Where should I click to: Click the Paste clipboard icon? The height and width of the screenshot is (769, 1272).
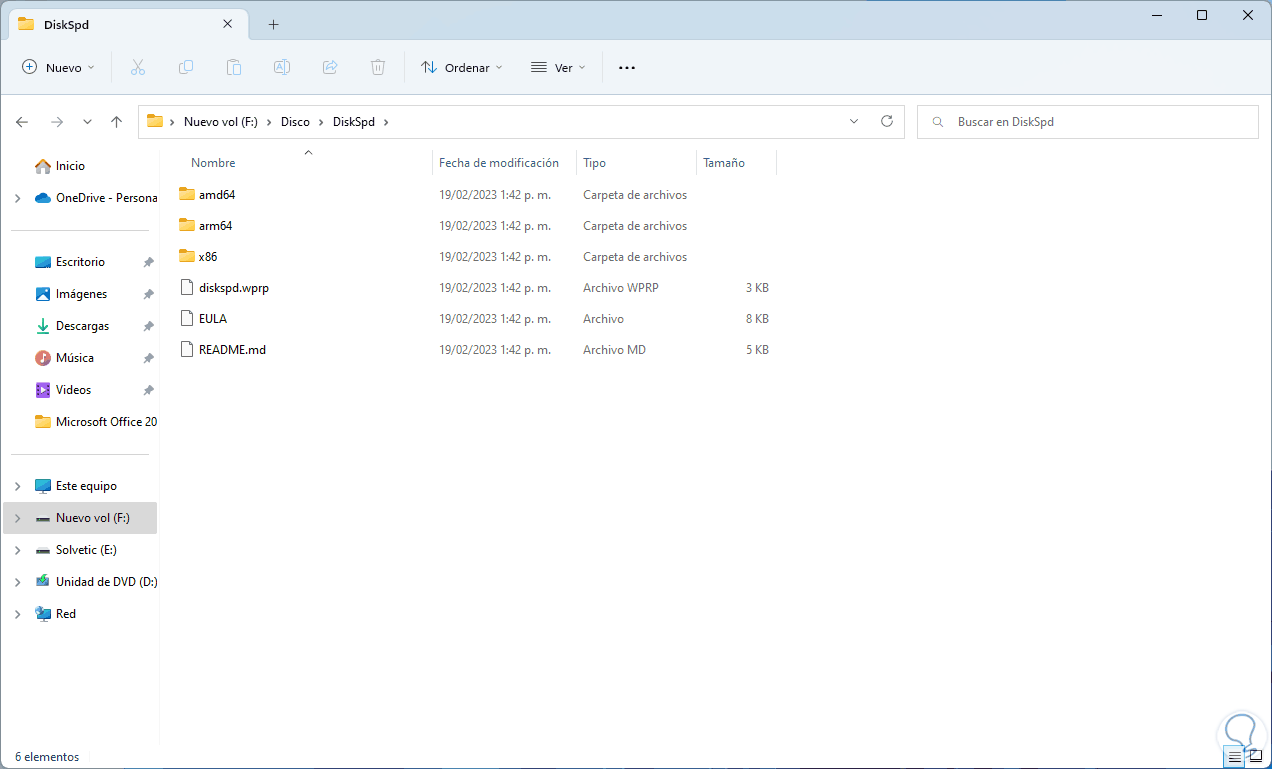tap(234, 68)
